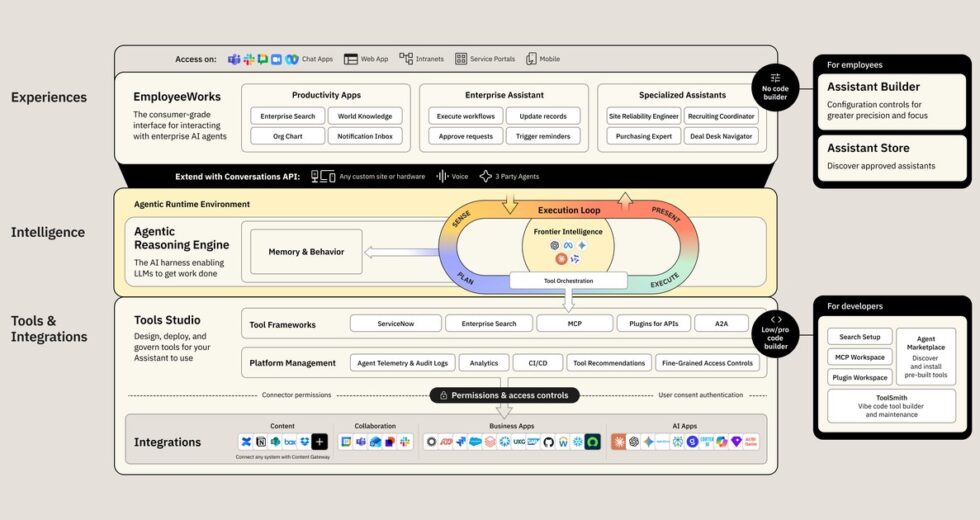Click the ADP icon under Business Apps
Viewport: 980px width, 520px height.
pyautogui.click(x=446, y=442)
